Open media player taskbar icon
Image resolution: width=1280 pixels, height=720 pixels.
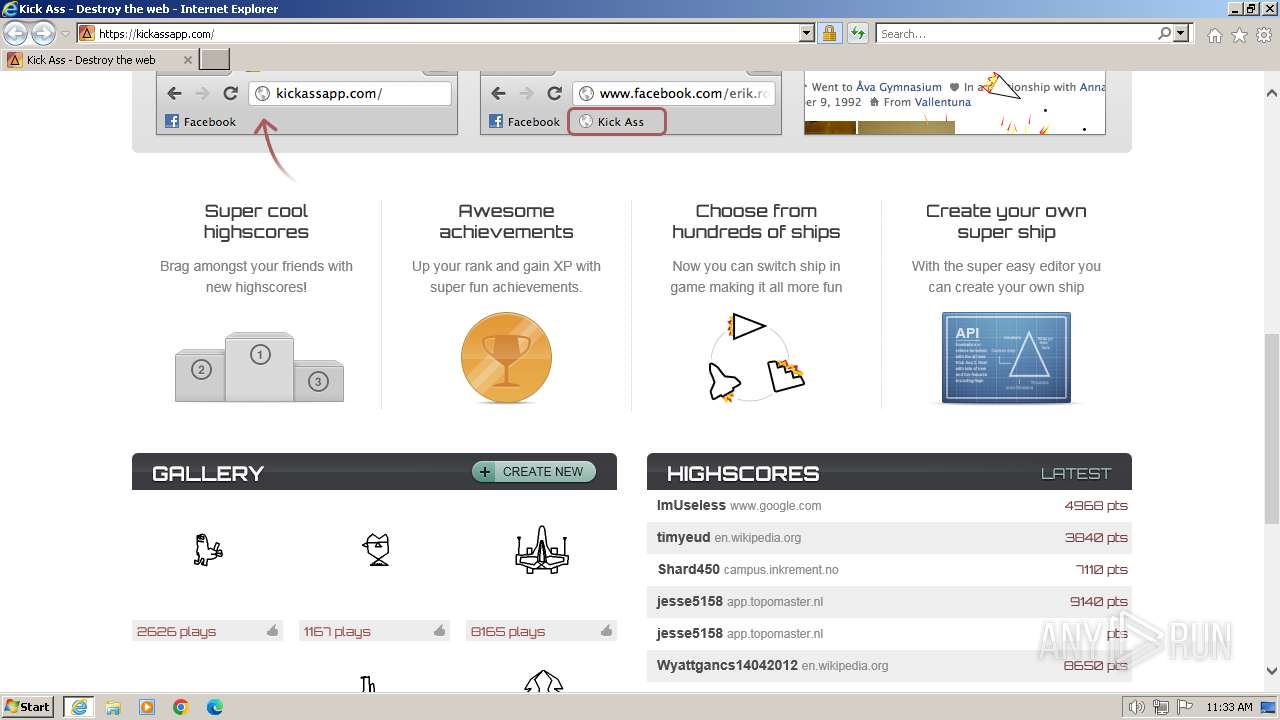click(147, 707)
